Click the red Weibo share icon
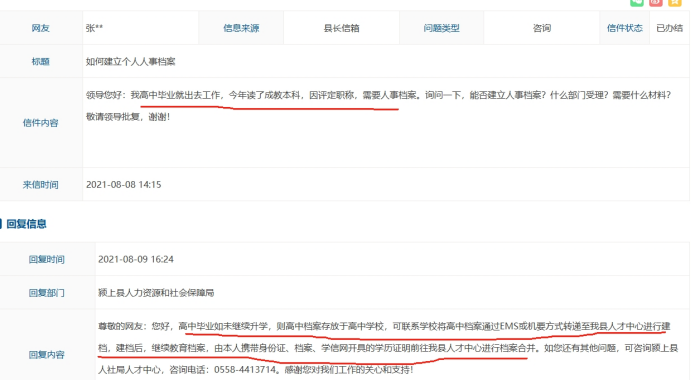 click(x=656, y=2)
